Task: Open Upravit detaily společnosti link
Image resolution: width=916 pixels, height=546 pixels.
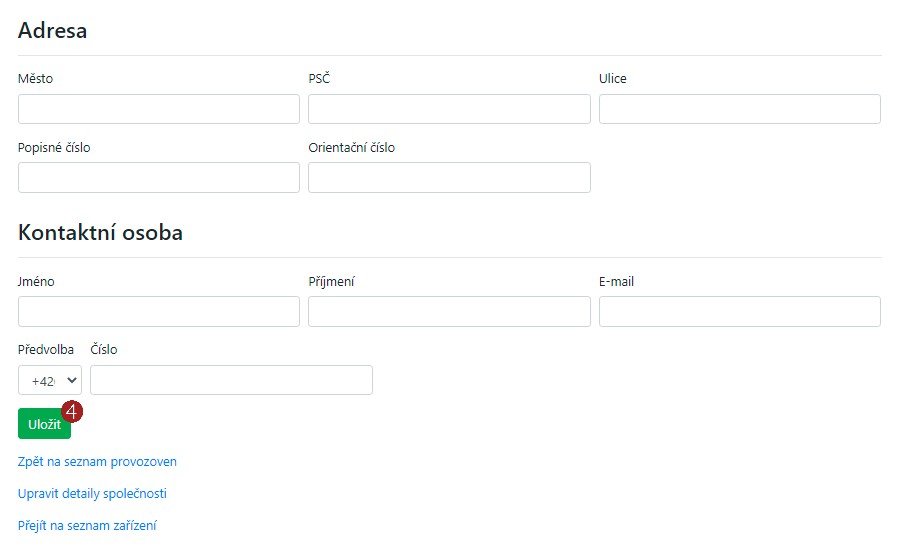Action: (92, 494)
